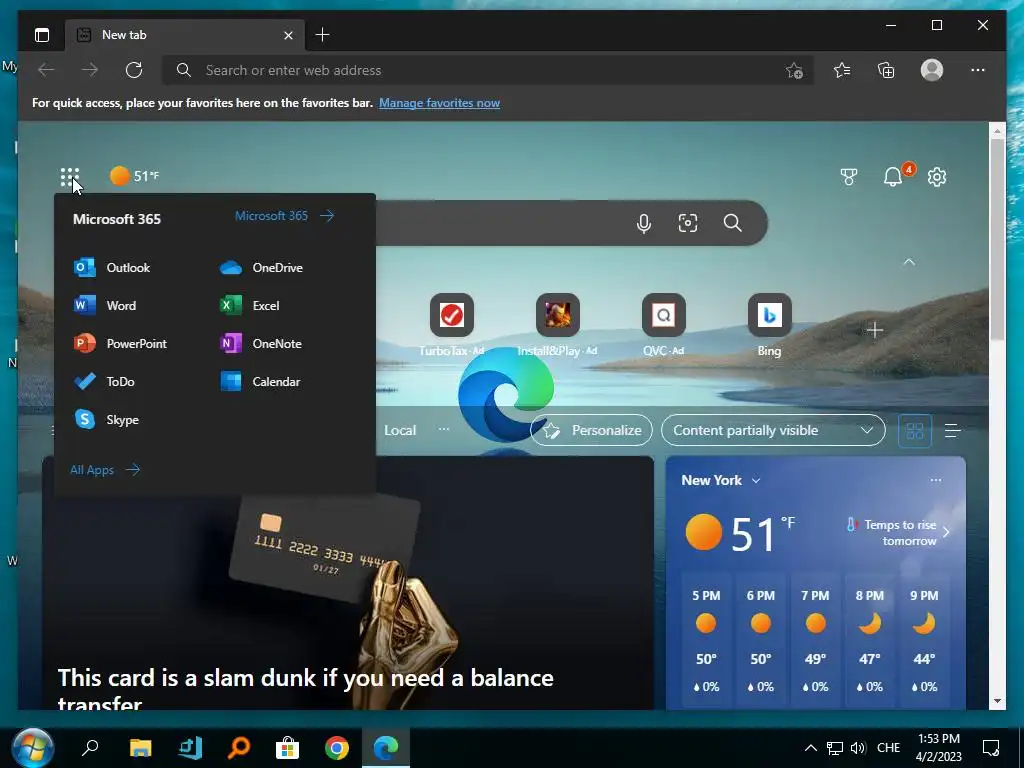
Task: Open notifications bell with 4 badge
Action: point(893,177)
